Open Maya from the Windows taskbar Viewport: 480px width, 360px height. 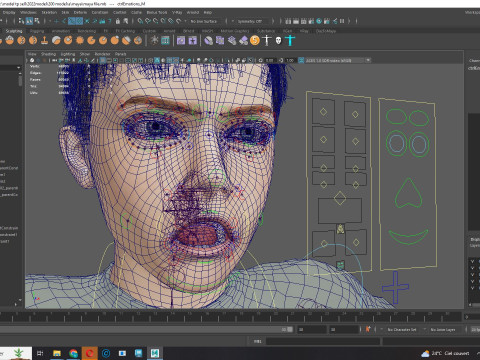[x=155, y=353]
